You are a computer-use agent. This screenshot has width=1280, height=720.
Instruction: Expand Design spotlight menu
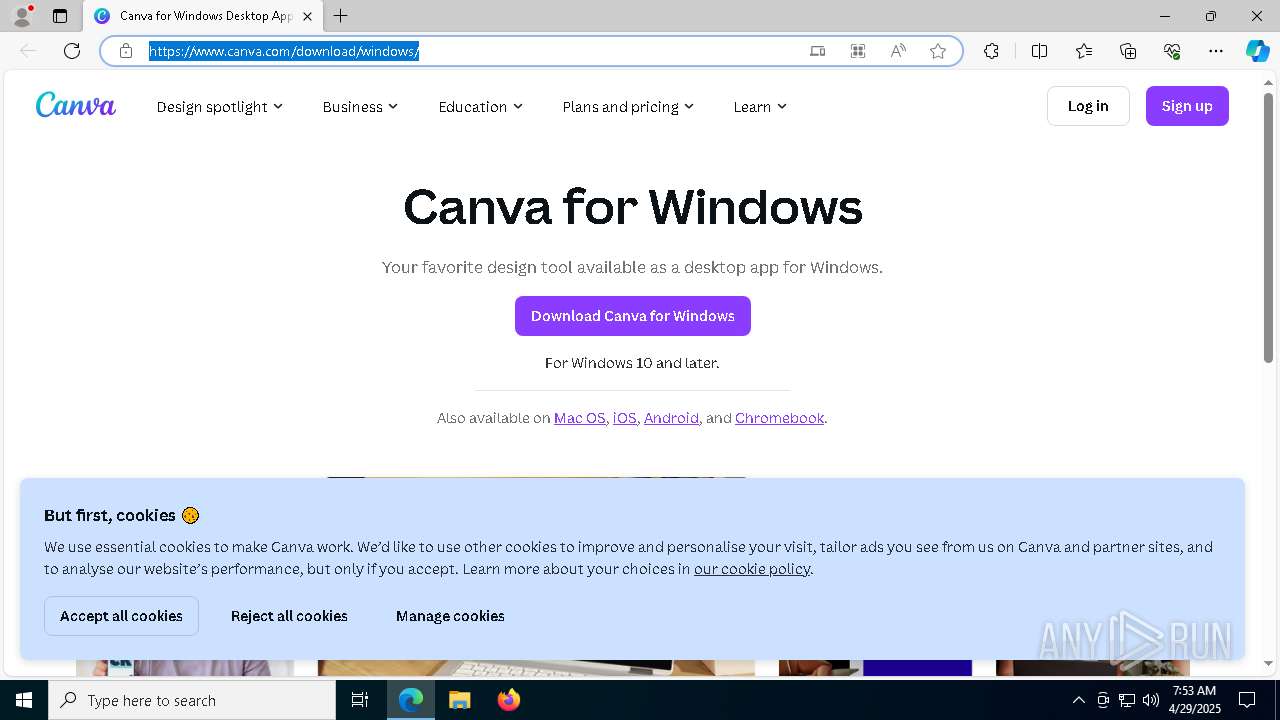point(219,106)
